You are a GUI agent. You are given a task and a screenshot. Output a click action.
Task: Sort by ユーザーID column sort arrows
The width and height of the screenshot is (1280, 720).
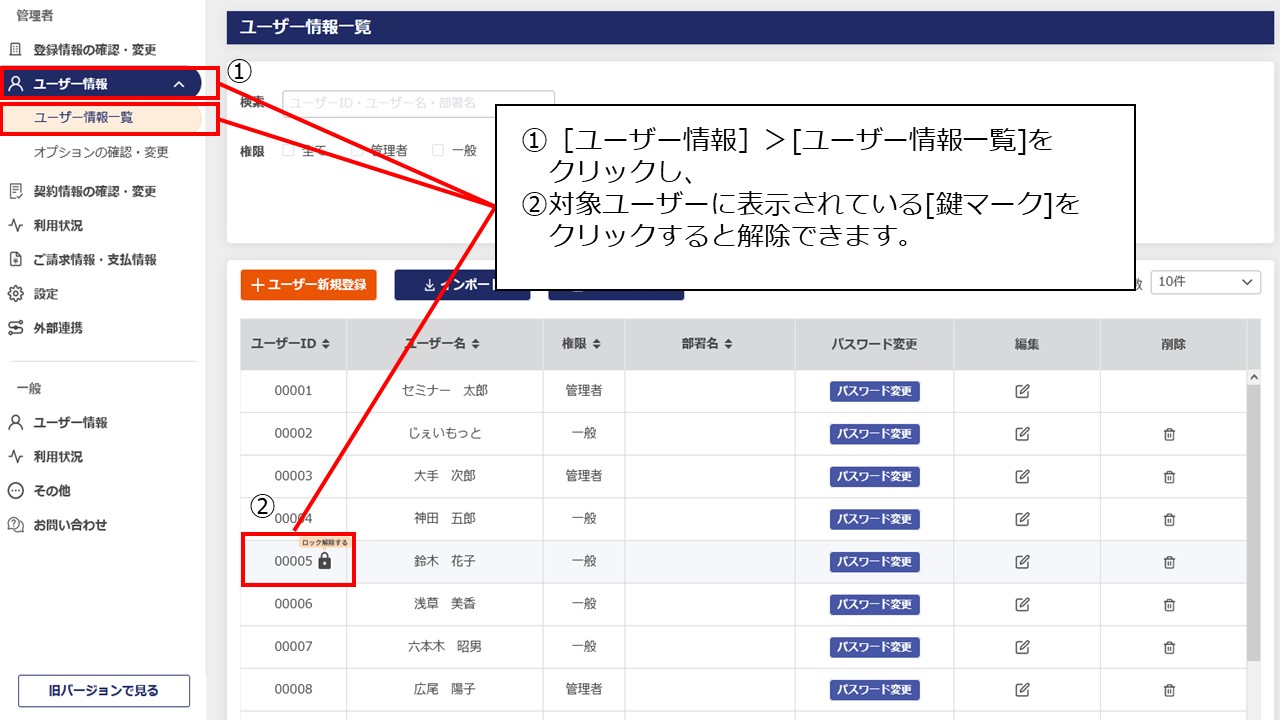pos(326,344)
